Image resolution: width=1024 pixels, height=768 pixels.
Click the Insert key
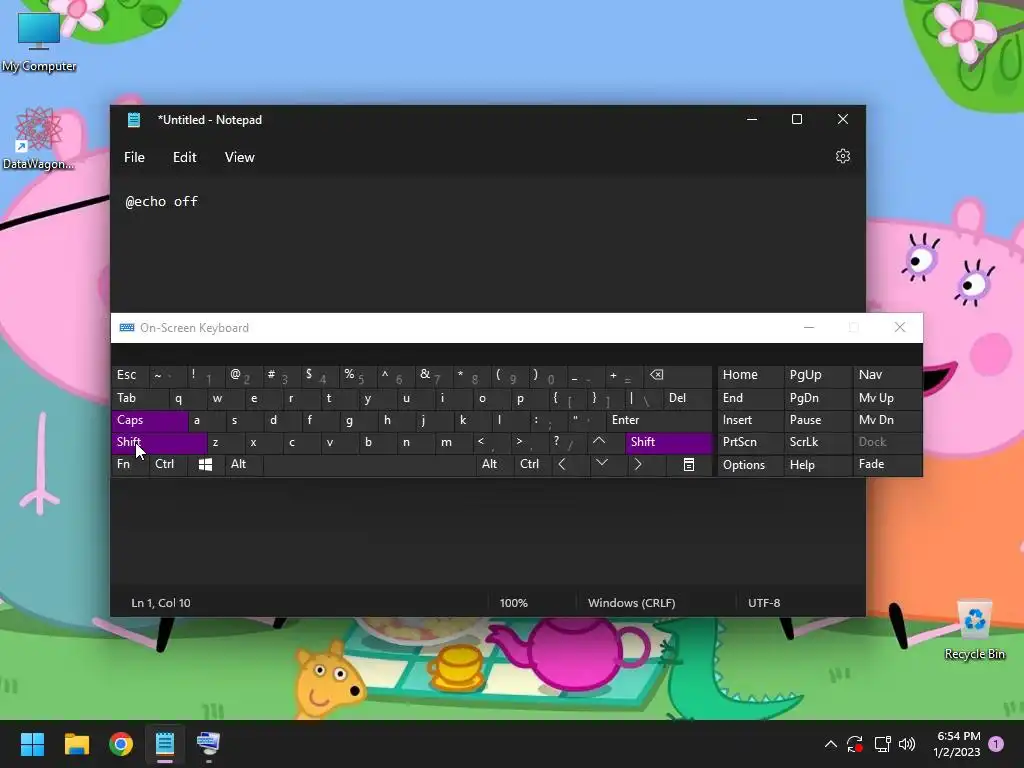[750, 421]
